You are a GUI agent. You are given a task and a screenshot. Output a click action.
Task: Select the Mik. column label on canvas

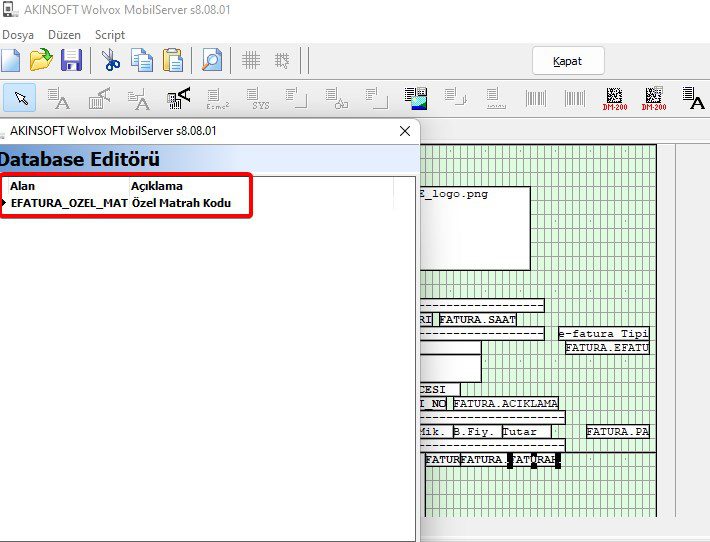coord(436,432)
